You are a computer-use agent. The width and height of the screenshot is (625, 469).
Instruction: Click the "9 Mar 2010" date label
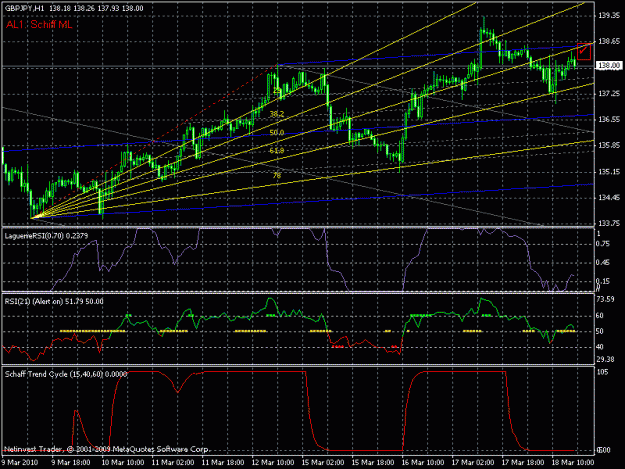click(x=19, y=463)
